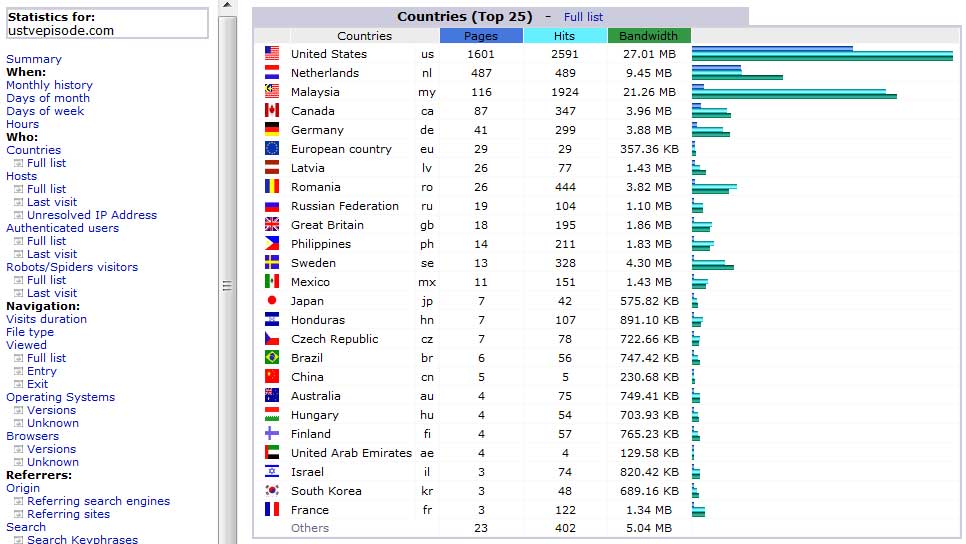Screen dimensions: 966x544
Task: Click the Romania flag icon
Action: point(272,187)
